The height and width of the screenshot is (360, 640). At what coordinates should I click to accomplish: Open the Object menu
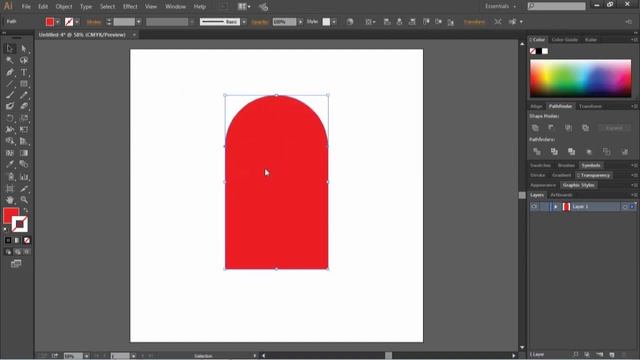point(64,7)
